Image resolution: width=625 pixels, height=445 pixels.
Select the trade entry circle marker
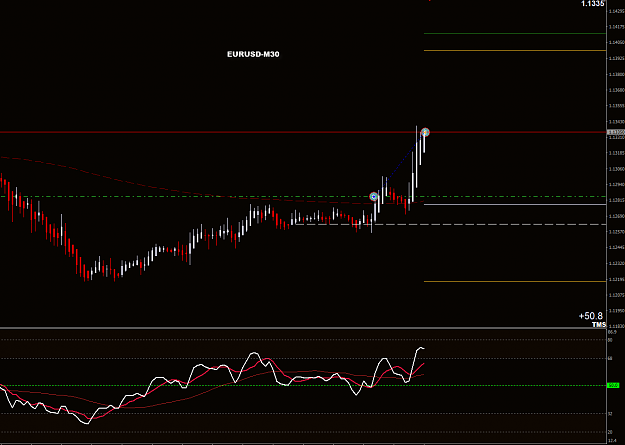(x=373, y=197)
